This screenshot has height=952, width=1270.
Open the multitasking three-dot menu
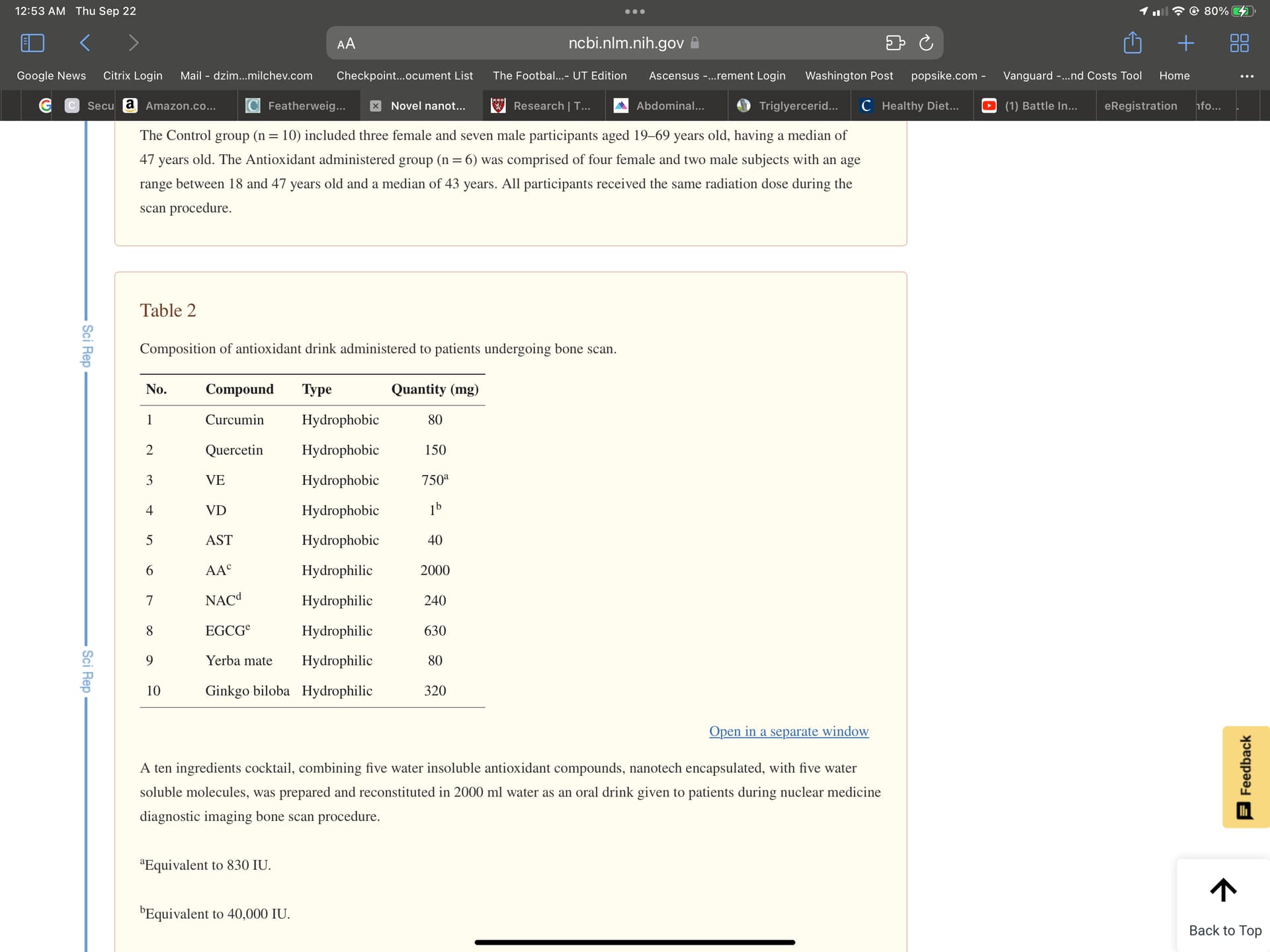point(634,11)
